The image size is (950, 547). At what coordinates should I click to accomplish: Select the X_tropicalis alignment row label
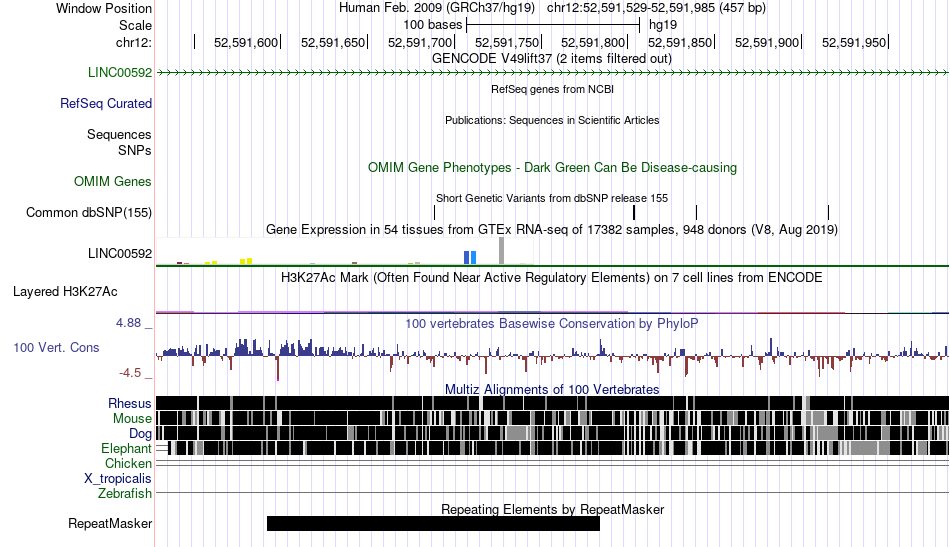pos(118,479)
